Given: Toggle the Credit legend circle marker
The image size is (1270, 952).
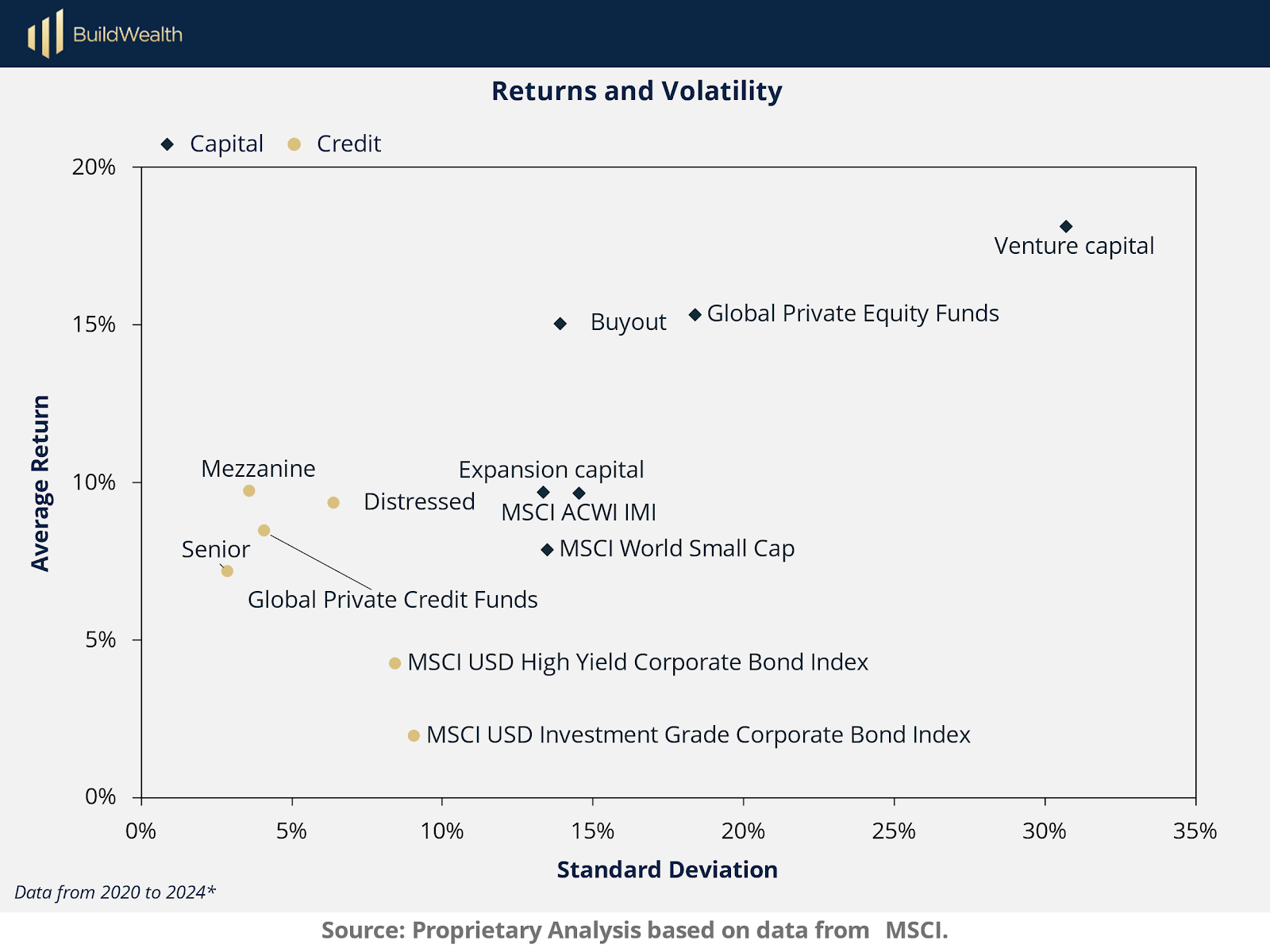Looking at the screenshot, I should click(294, 144).
